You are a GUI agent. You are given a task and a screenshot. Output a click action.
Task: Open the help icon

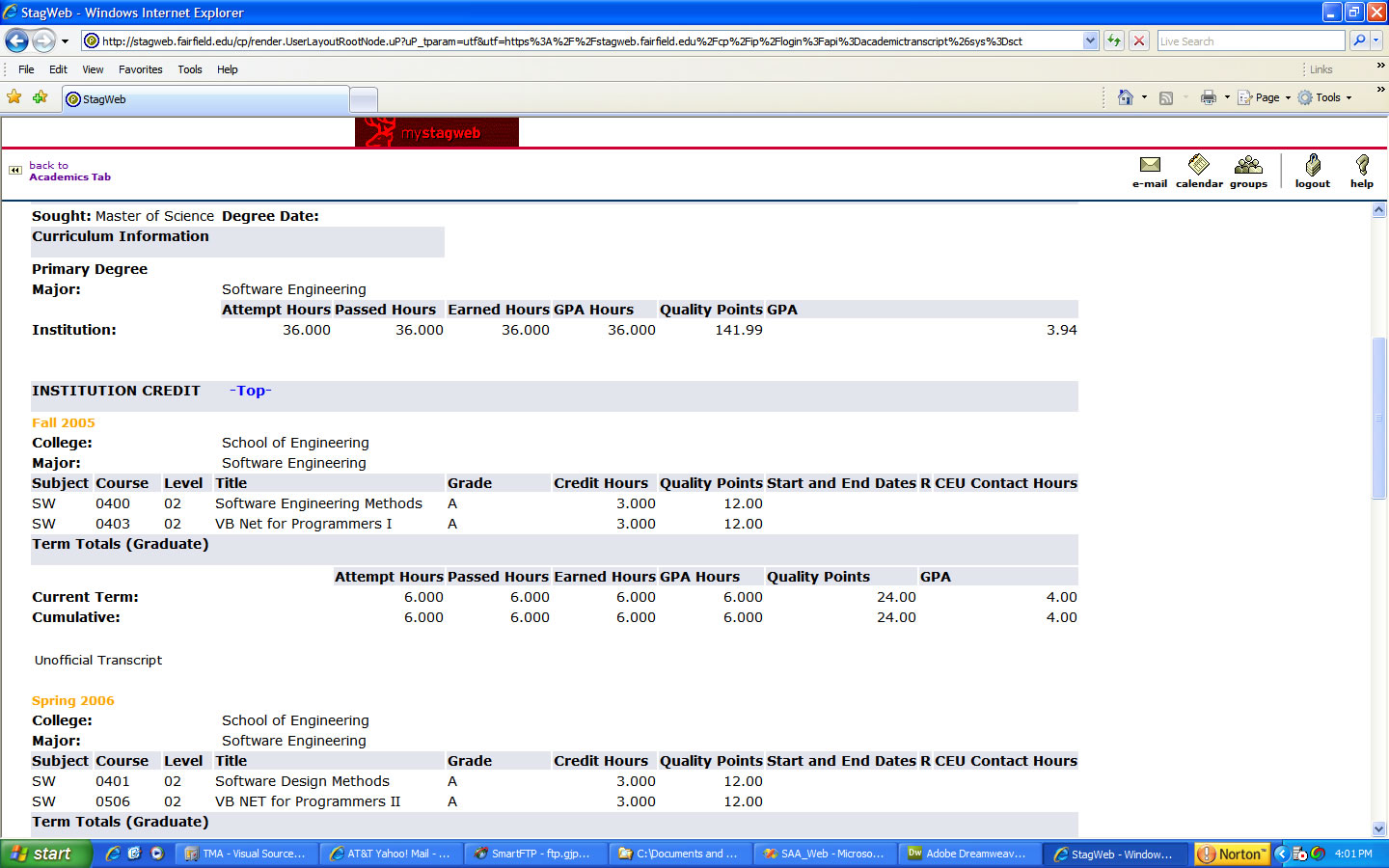(x=1361, y=165)
